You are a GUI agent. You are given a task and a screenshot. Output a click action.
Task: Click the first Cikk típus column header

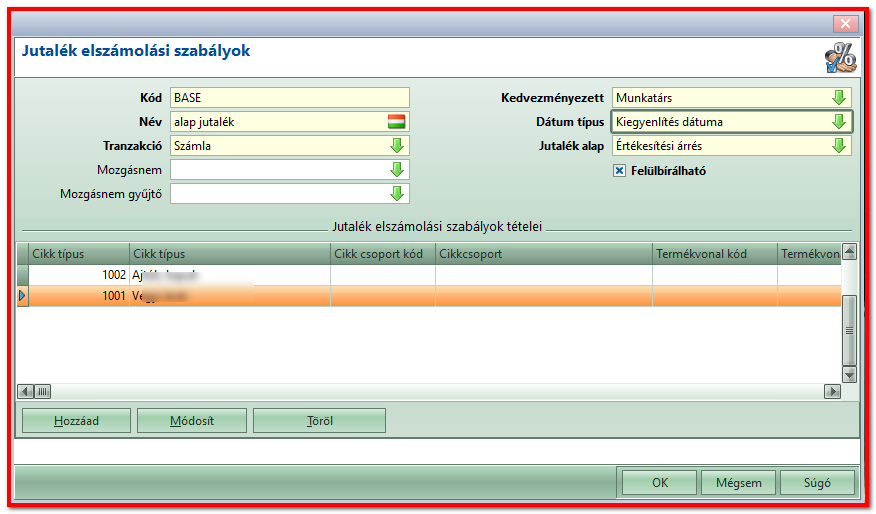(x=79, y=254)
